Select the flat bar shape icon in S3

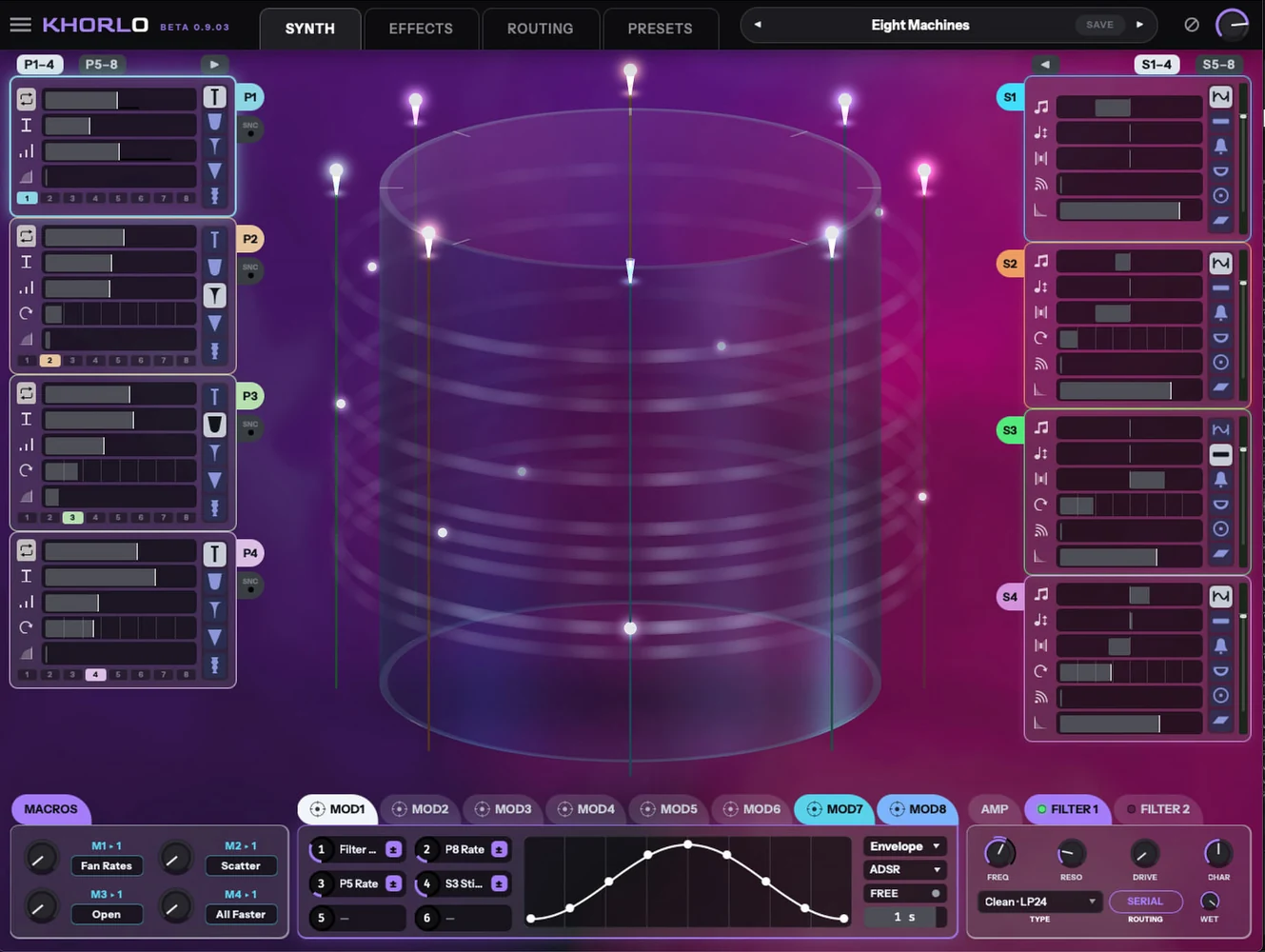[1220, 455]
